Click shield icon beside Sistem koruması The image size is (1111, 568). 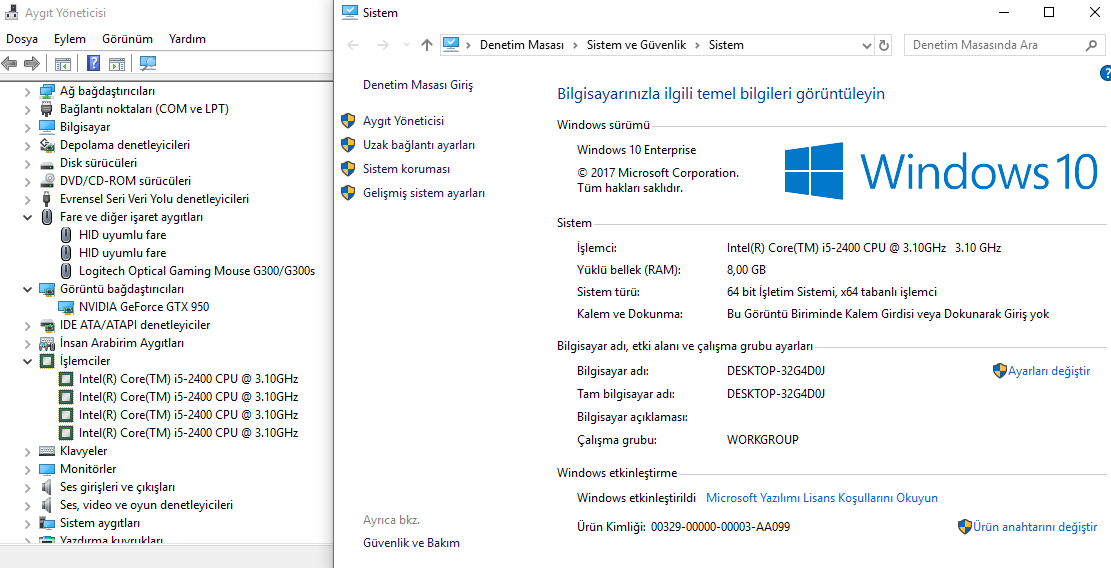tap(348, 169)
